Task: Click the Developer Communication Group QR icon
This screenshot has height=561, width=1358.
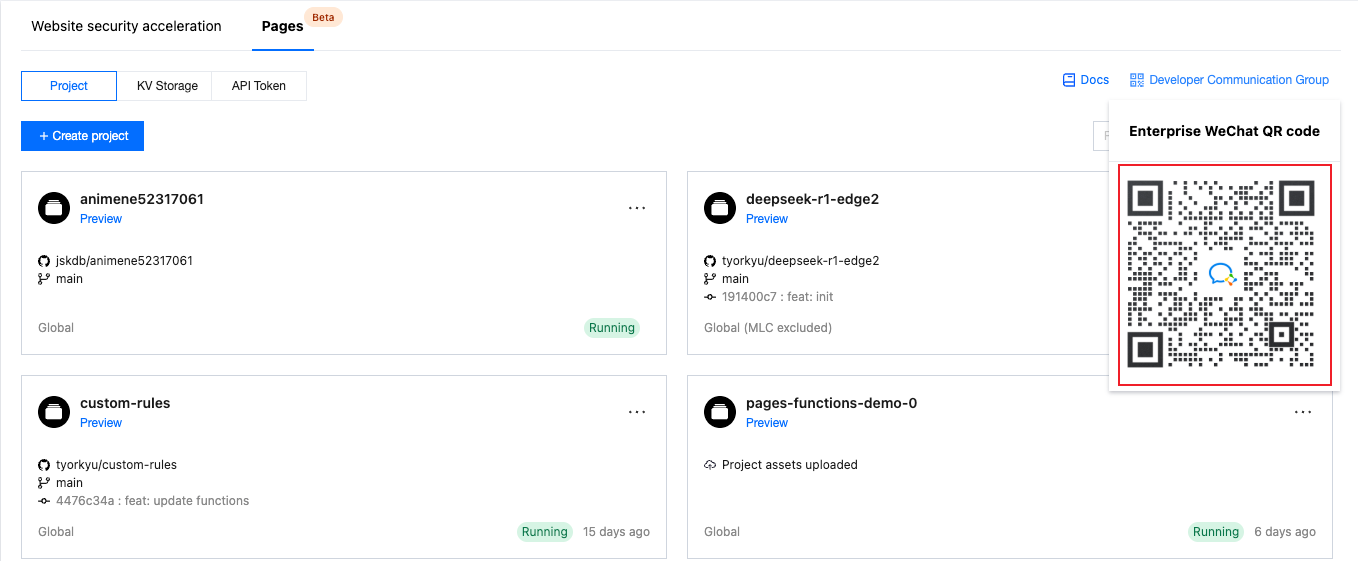Action: click(1136, 80)
